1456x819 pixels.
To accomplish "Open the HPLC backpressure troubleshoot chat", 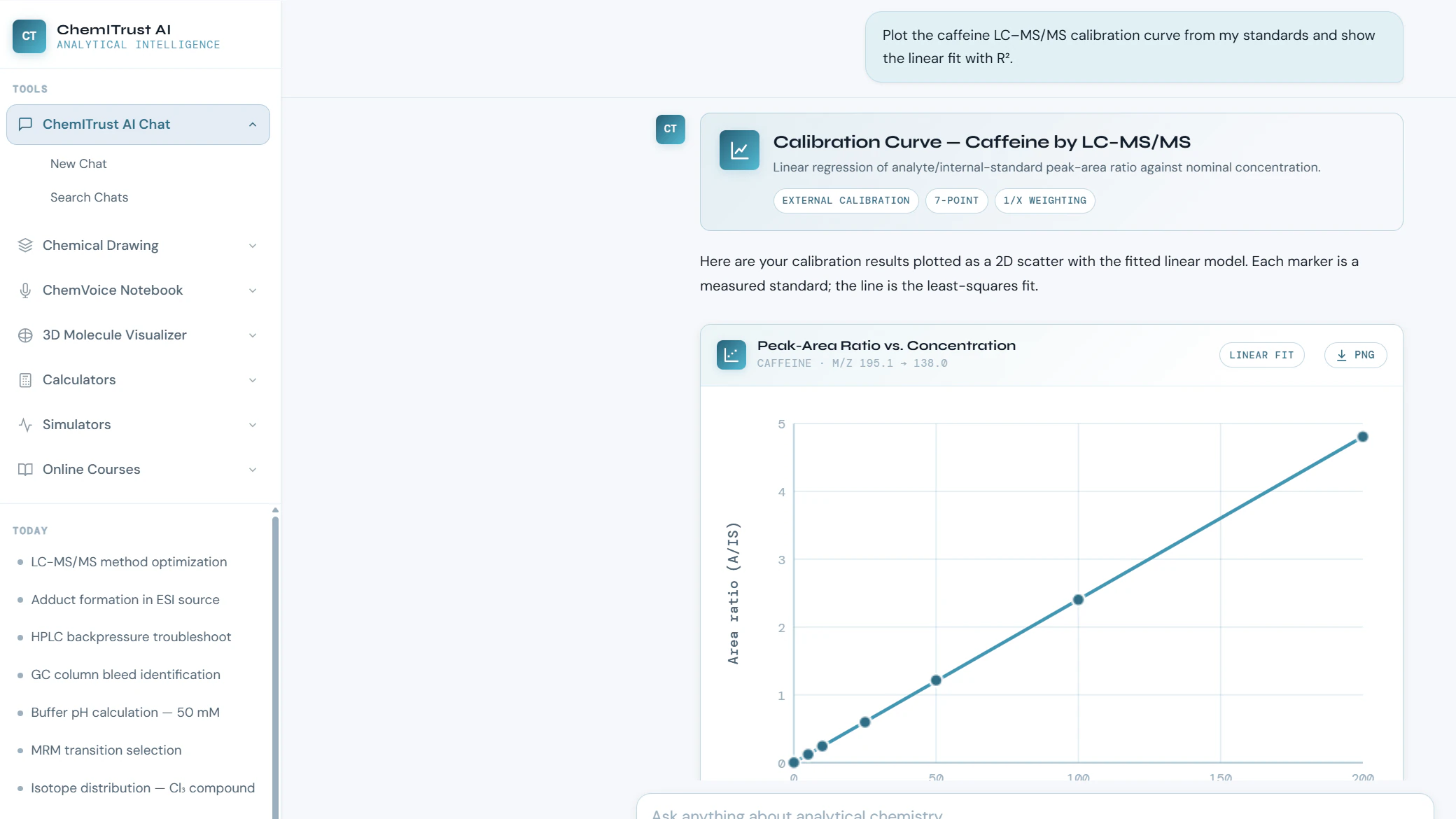I will pos(131,637).
